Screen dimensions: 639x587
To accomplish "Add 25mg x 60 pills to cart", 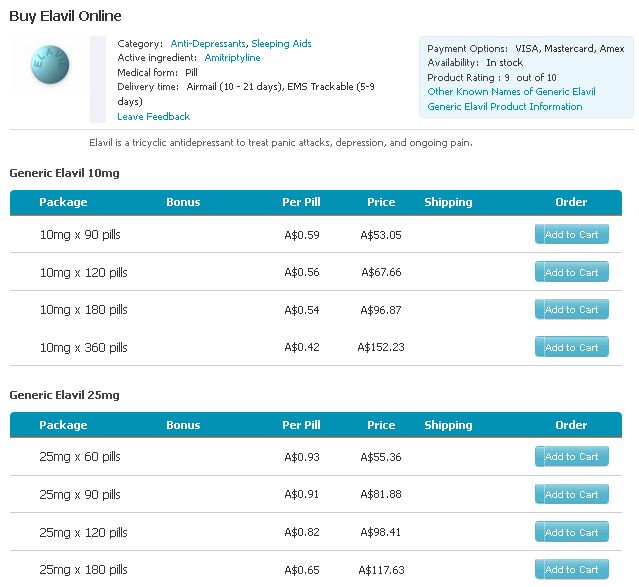I will [572, 457].
